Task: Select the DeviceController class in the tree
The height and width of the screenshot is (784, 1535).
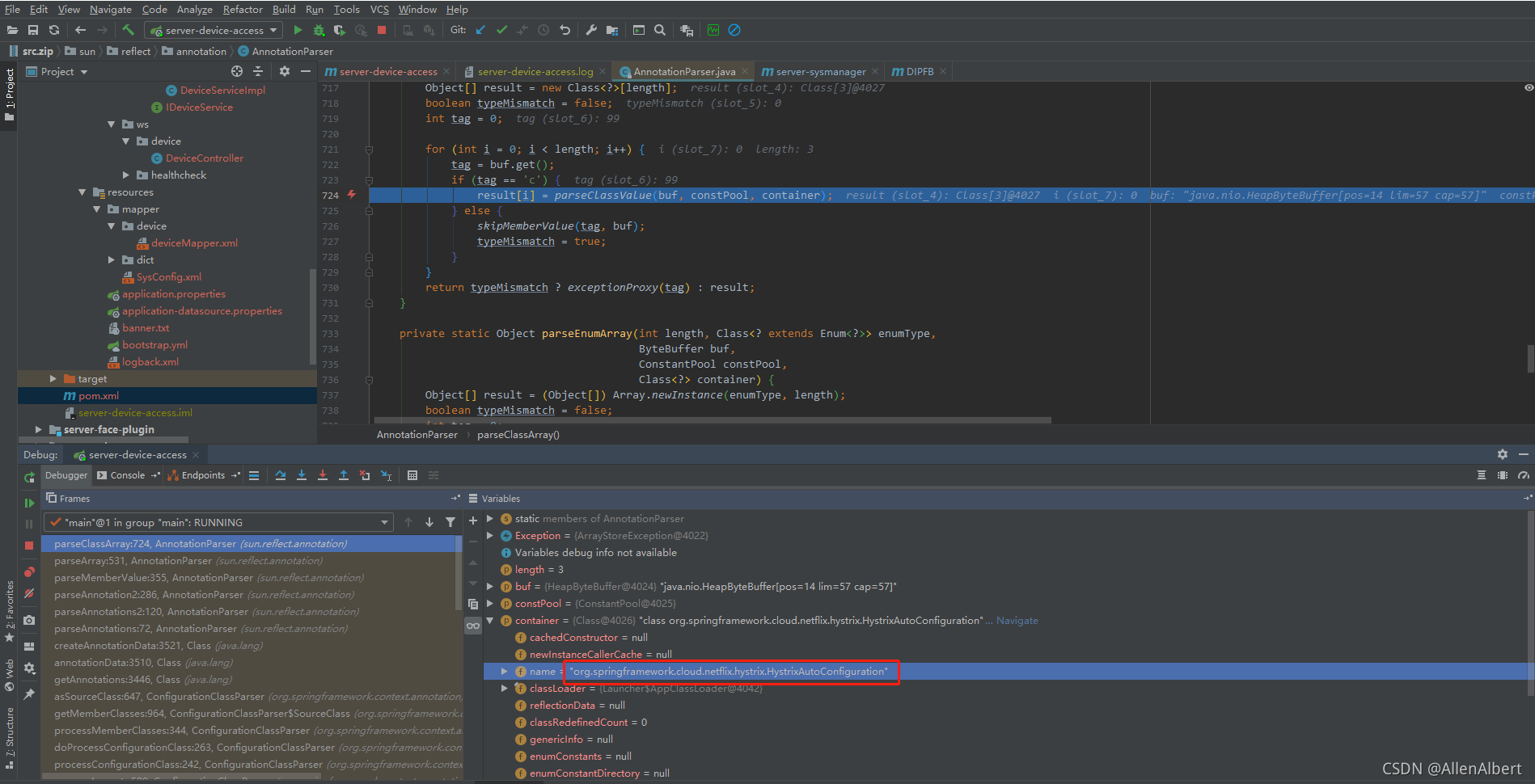Action: tap(204, 158)
